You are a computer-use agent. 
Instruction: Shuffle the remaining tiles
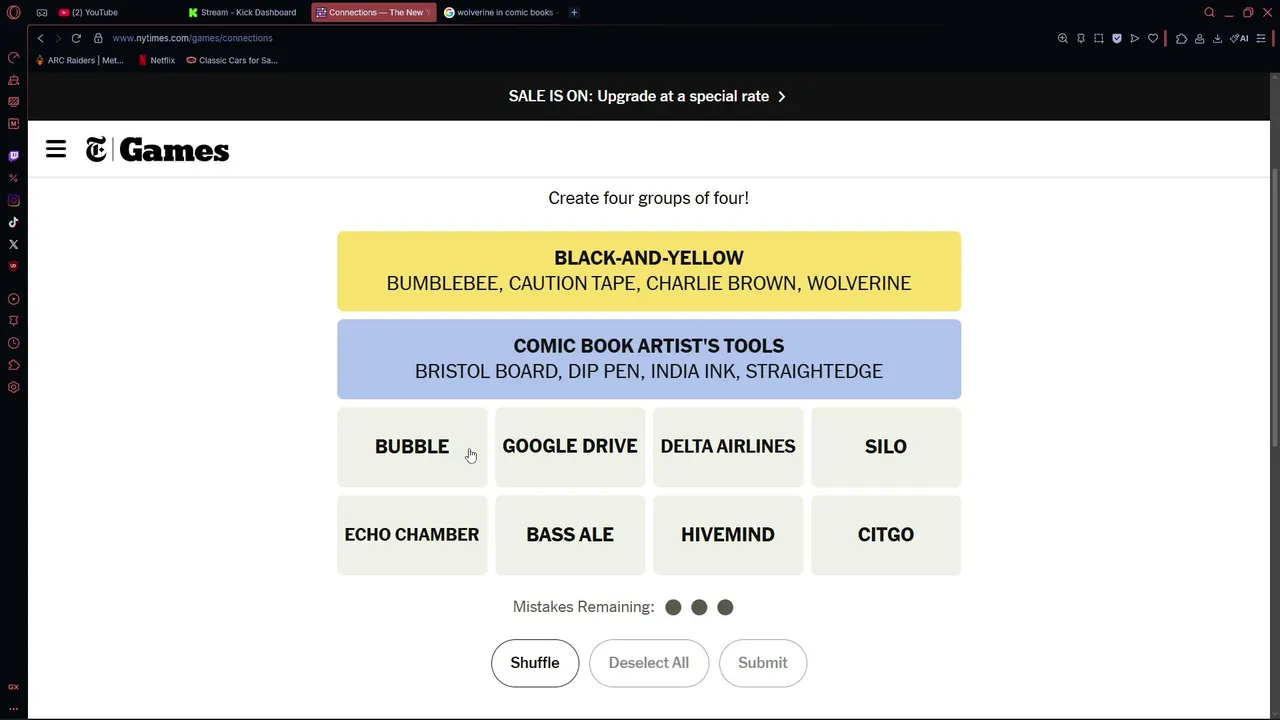coord(535,663)
